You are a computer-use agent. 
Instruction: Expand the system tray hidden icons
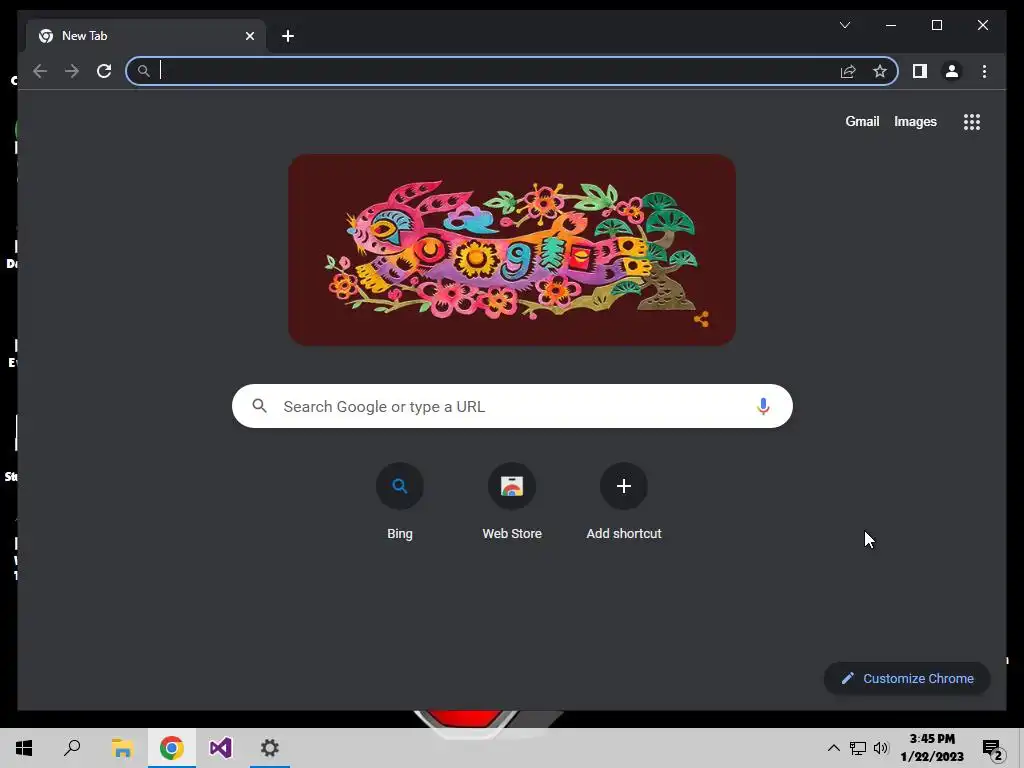(x=833, y=748)
